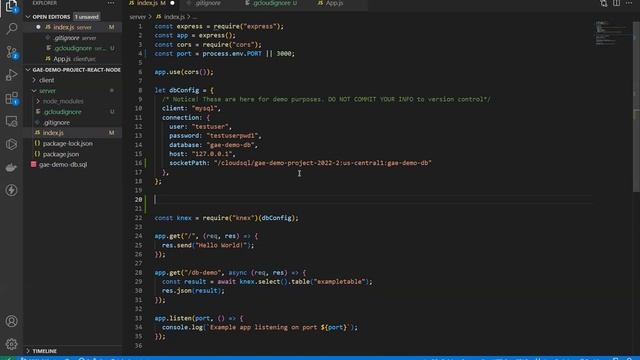Viewport: 640px width, 360px height.
Task: Switch to the .gitignore editor tab
Action: click(207, 3)
